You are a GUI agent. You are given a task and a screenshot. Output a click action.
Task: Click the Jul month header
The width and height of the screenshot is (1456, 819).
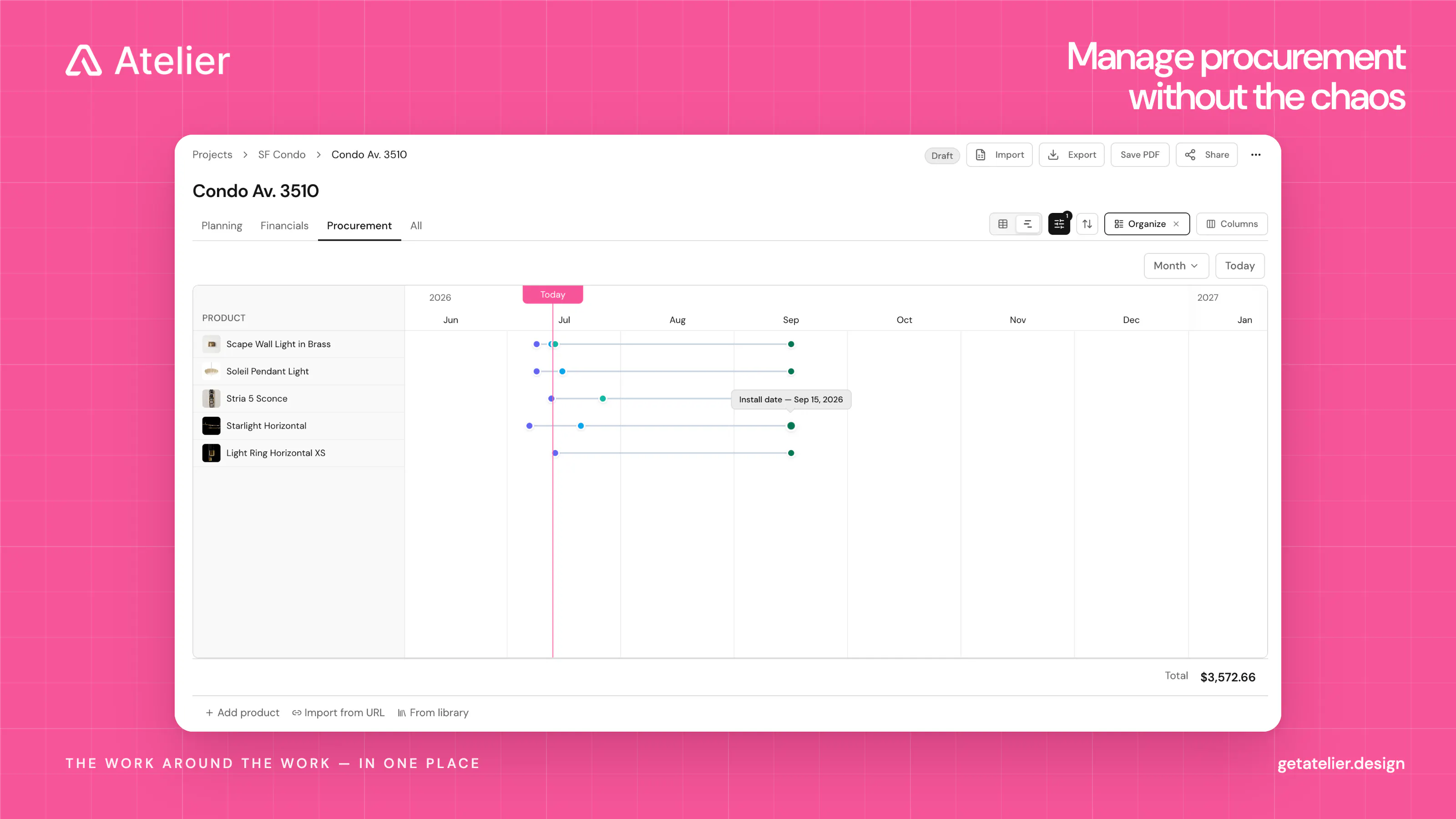click(x=564, y=320)
